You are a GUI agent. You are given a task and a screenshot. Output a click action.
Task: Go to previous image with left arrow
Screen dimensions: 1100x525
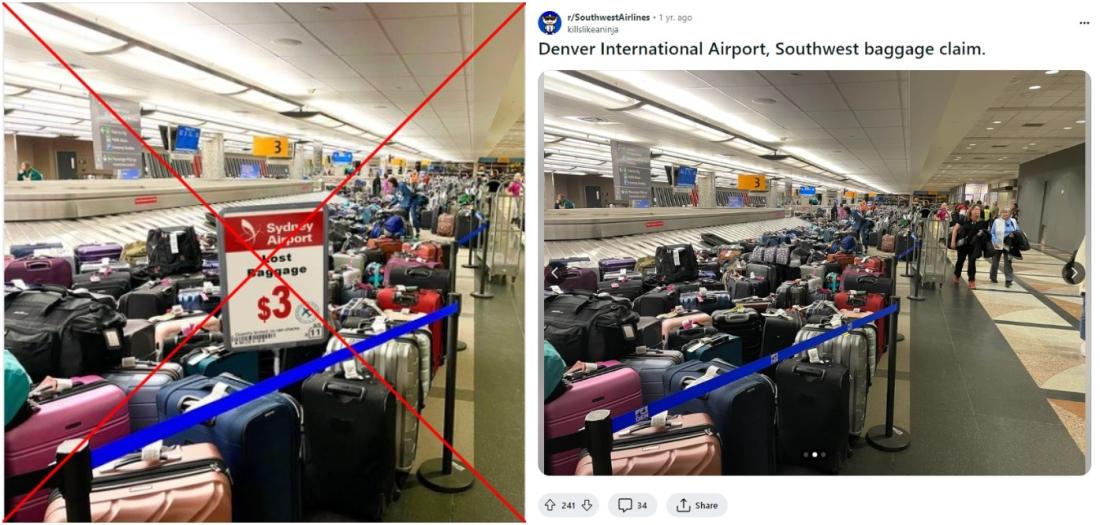click(x=556, y=272)
